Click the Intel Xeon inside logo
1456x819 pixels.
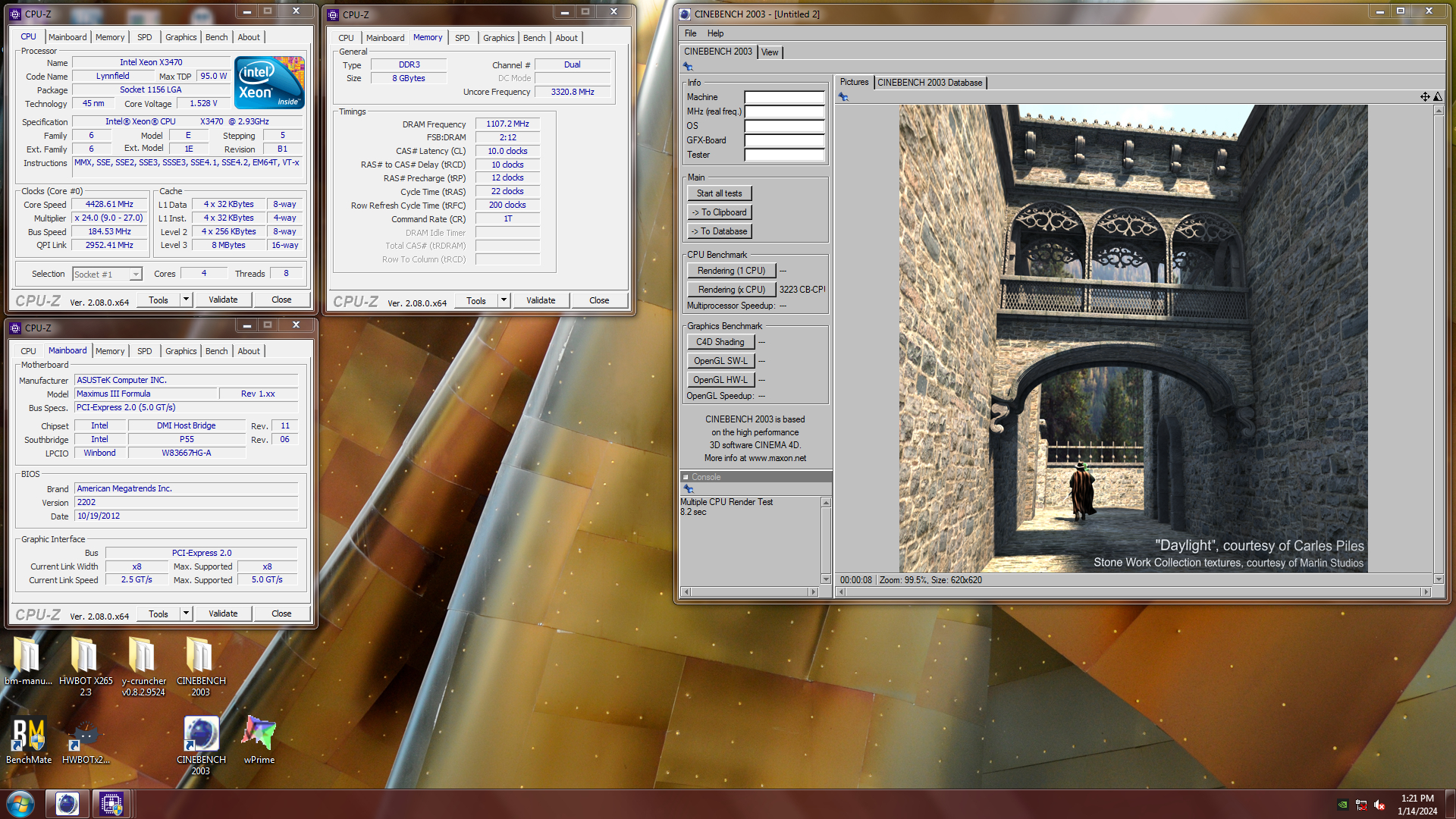pos(269,82)
